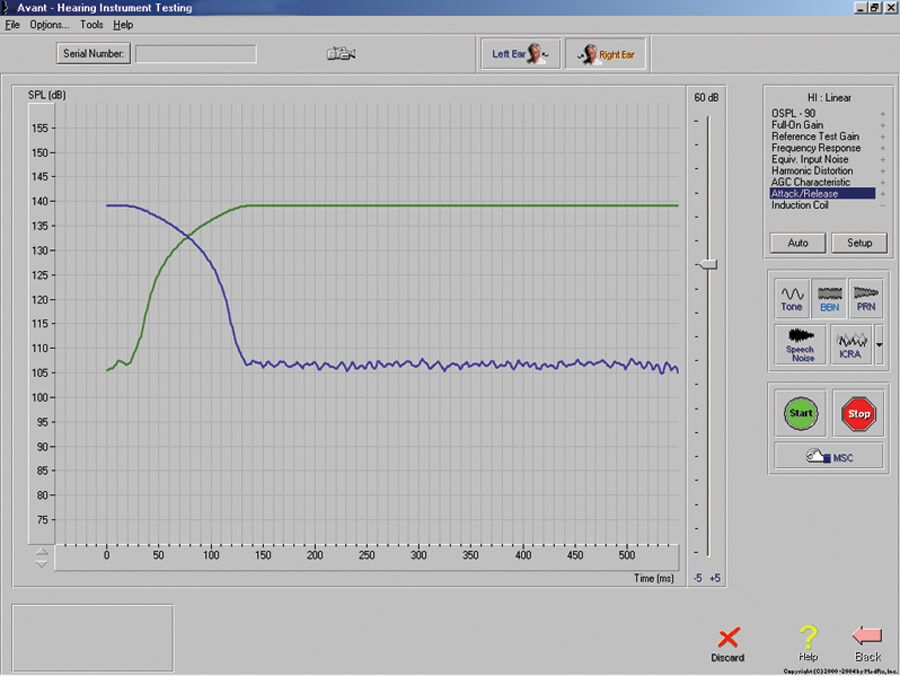
Task: Open the extra signals dropdown beside ICRA
Action: (x=880, y=345)
